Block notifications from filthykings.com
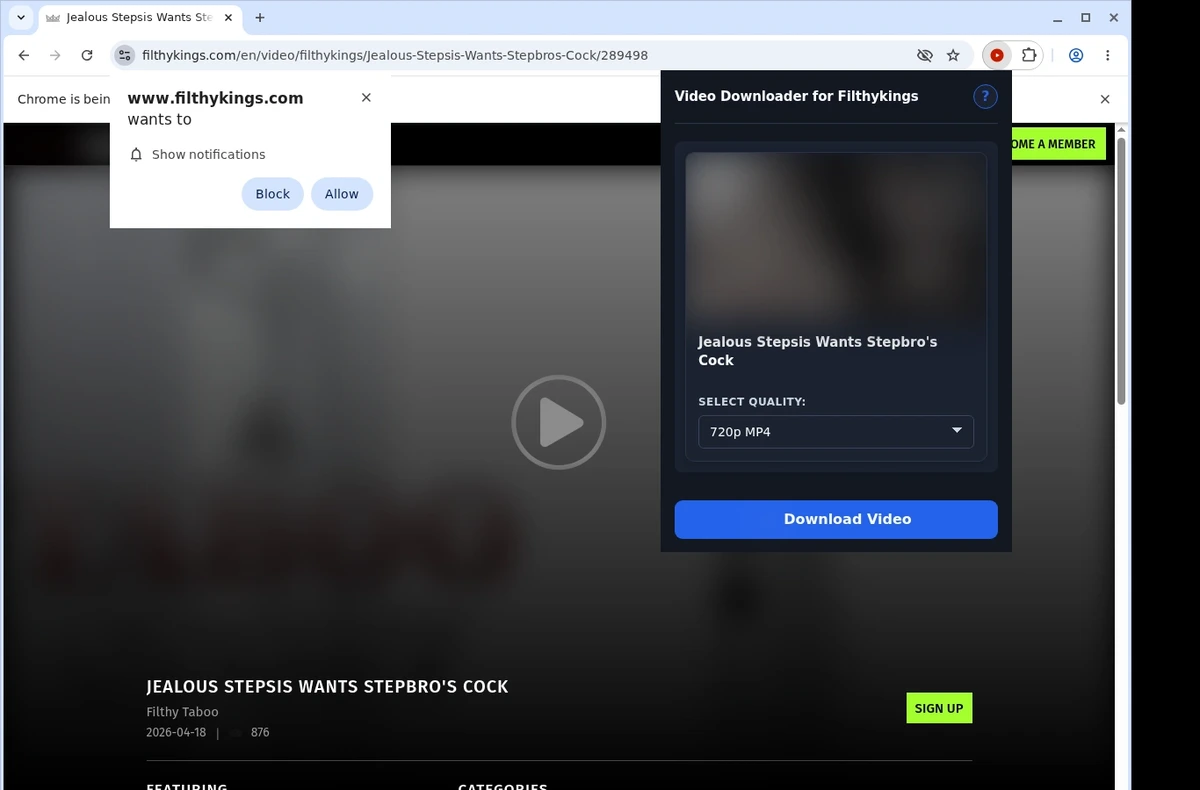The height and width of the screenshot is (790, 1200). pyautogui.click(x=272, y=194)
